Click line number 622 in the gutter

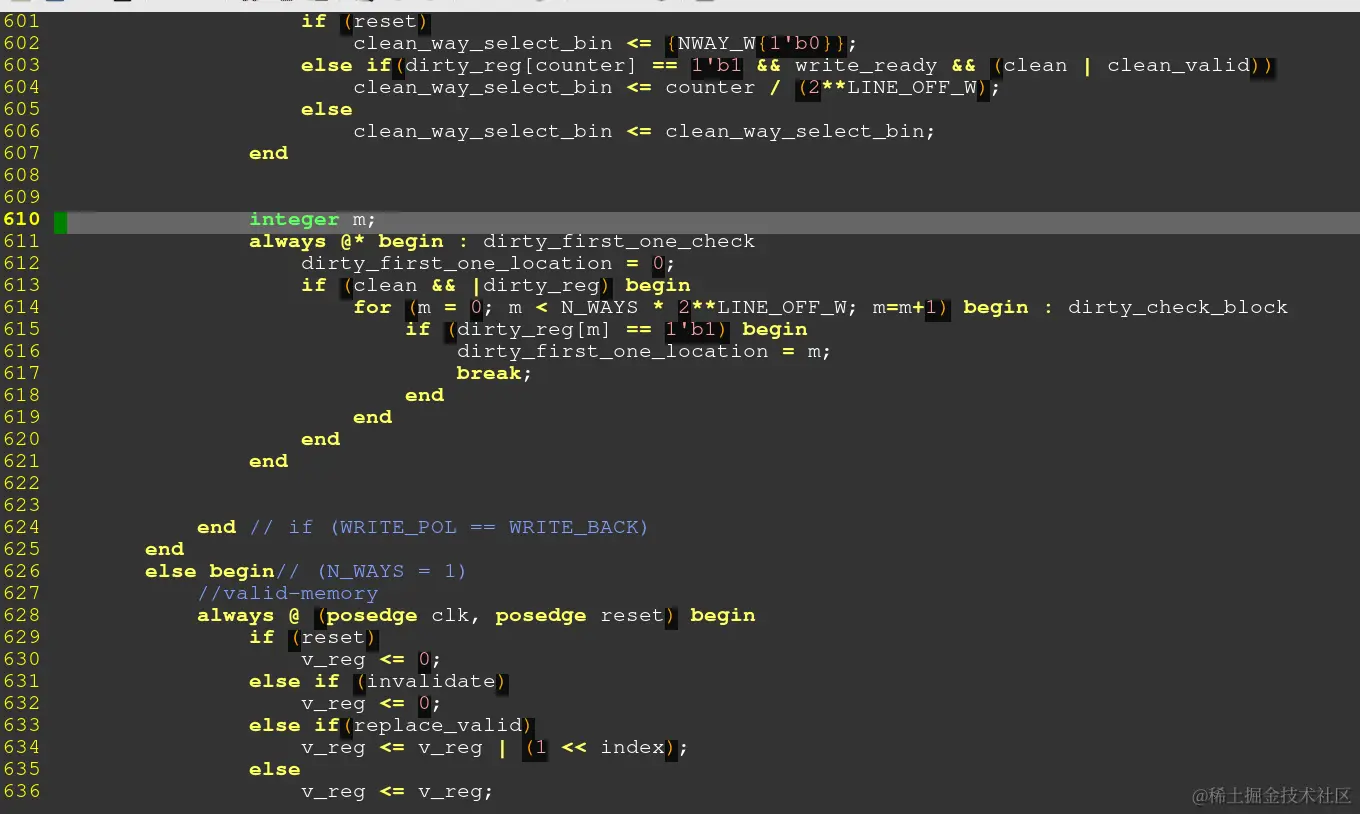(22, 484)
